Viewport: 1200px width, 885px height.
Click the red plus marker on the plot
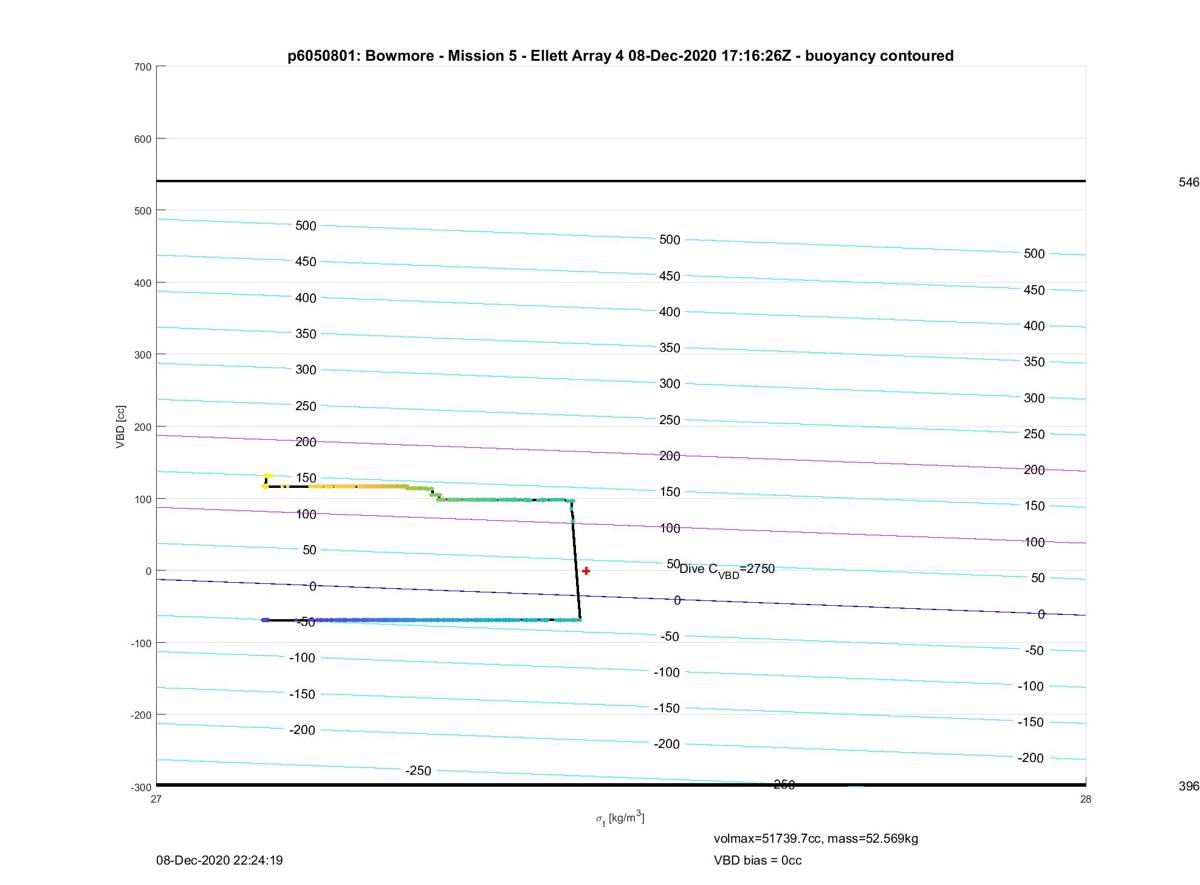(x=586, y=571)
